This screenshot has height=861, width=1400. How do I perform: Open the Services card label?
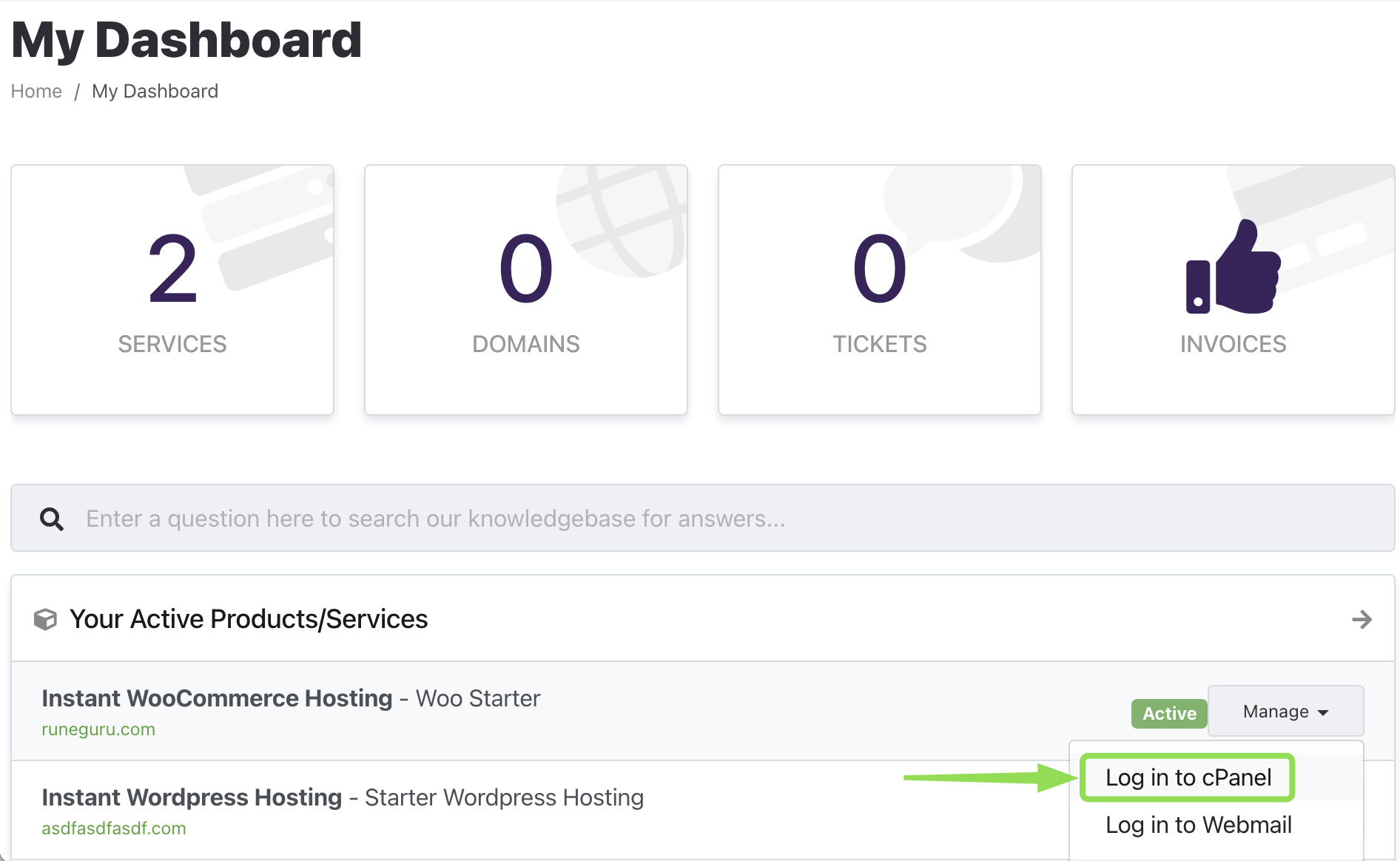click(x=172, y=344)
